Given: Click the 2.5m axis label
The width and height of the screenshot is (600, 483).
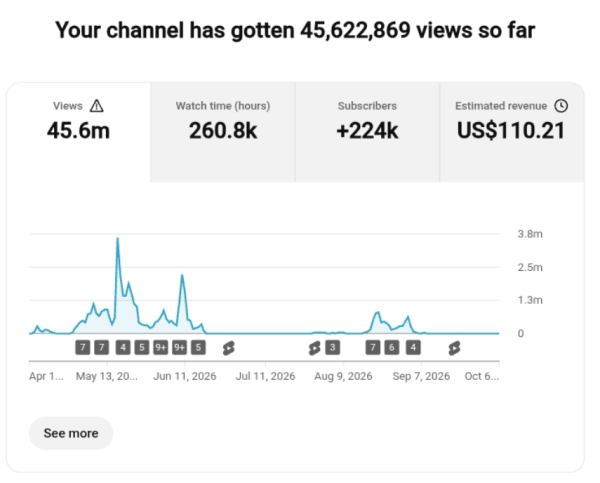Looking at the screenshot, I should pyautogui.click(x=530, y=267).
